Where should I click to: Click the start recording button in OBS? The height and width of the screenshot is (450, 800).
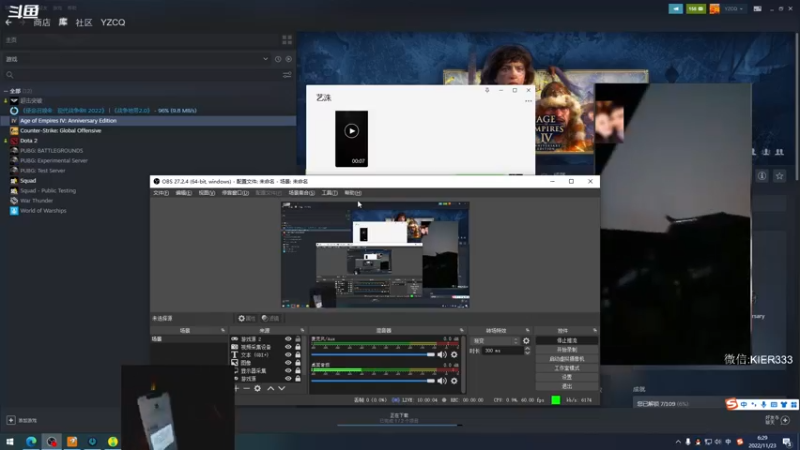(567, 350)
